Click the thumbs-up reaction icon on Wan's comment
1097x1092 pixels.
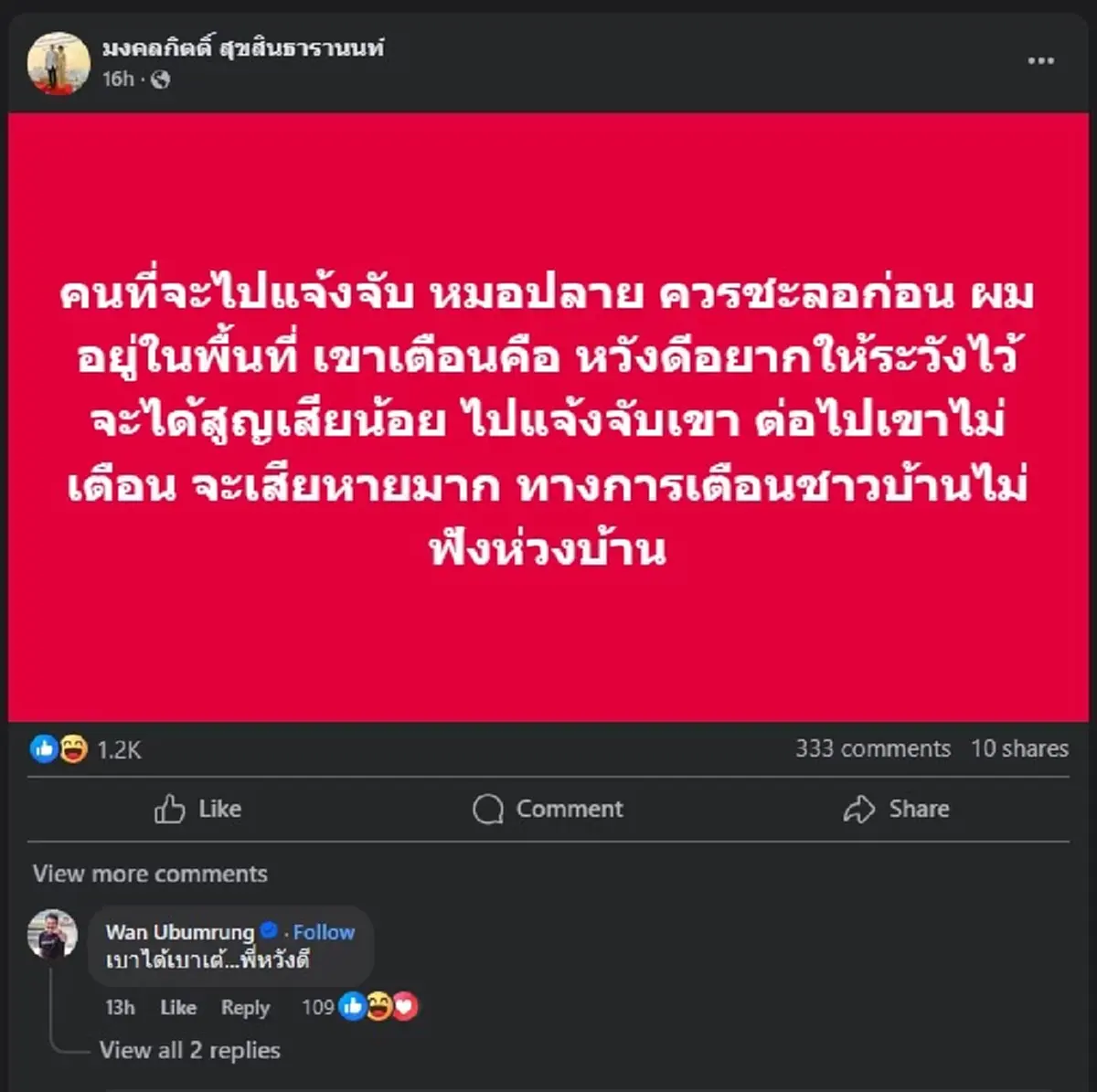click(x=351, y=1006)
